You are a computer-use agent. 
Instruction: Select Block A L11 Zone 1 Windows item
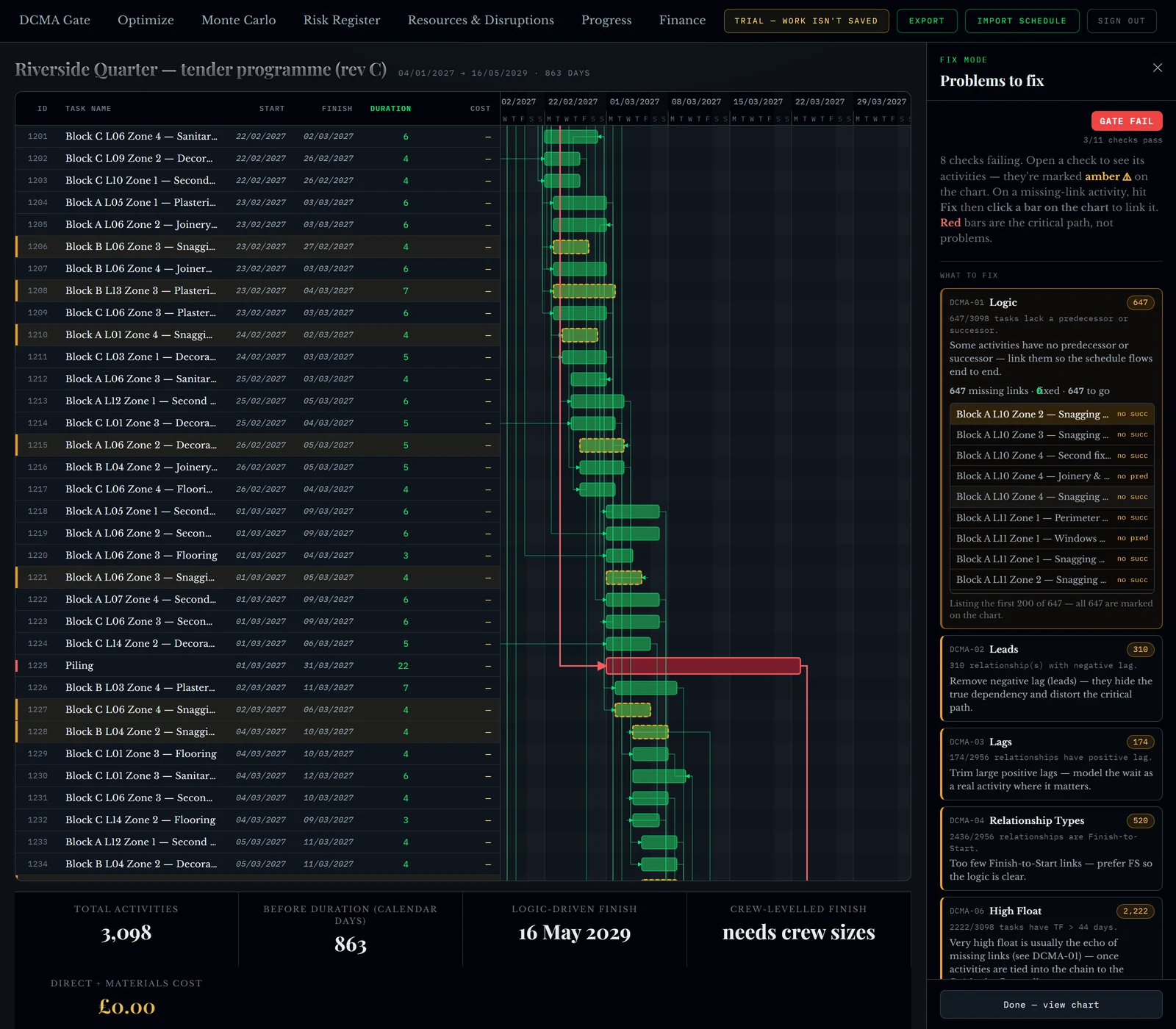coord(1052,538)
